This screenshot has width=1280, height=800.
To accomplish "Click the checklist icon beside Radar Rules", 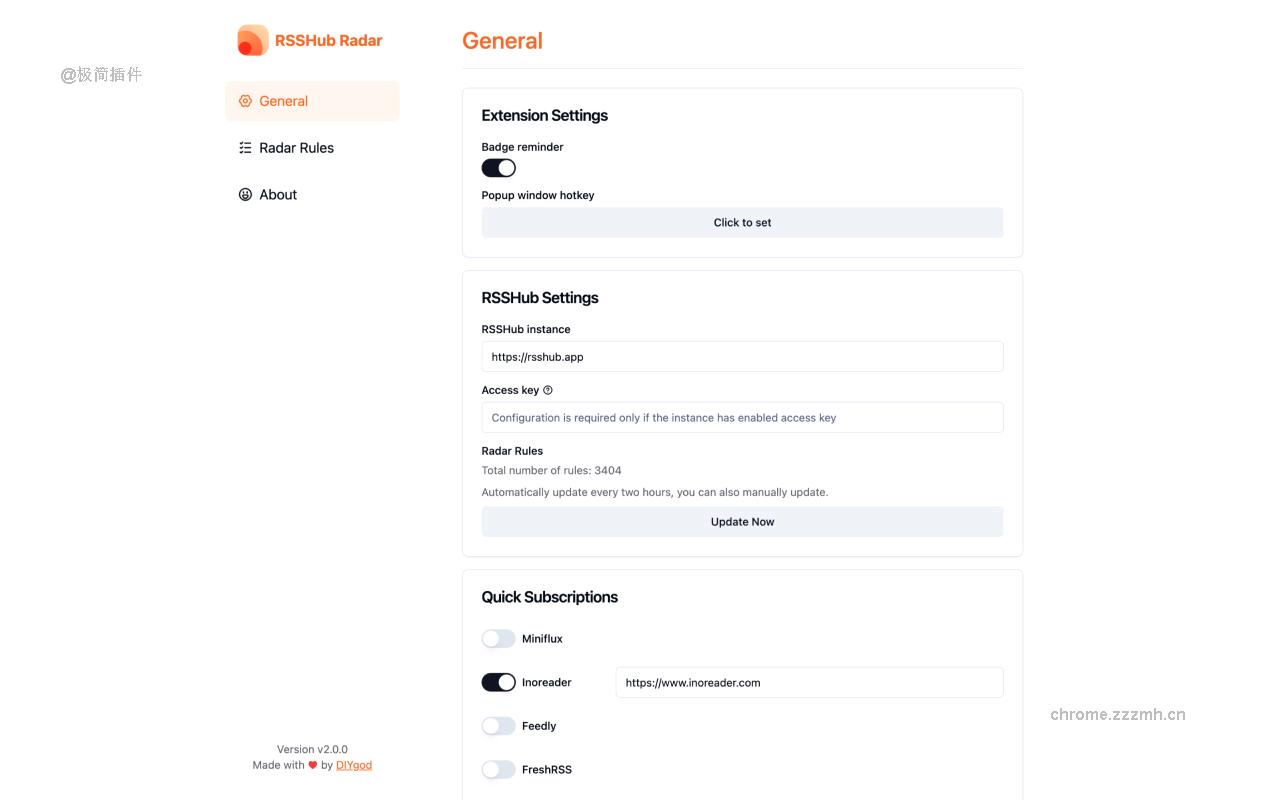I will [245, 148].
